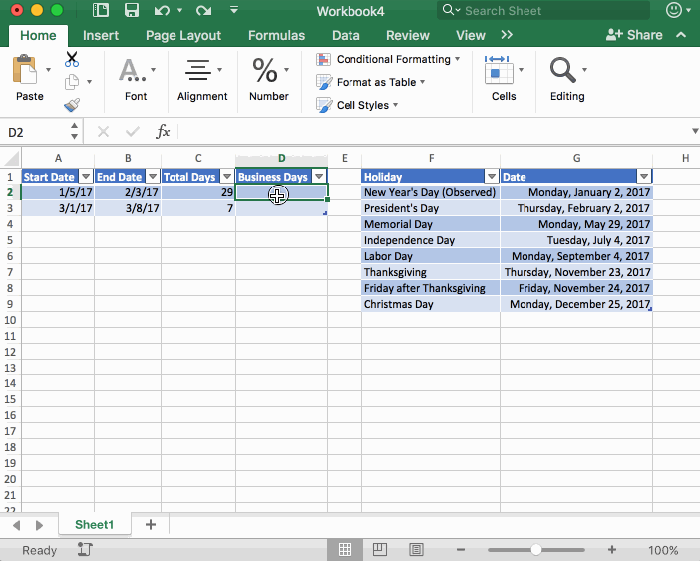The image size is (700, 561).
Task: Select the Sheet1 tab
Action: [95, 524]
